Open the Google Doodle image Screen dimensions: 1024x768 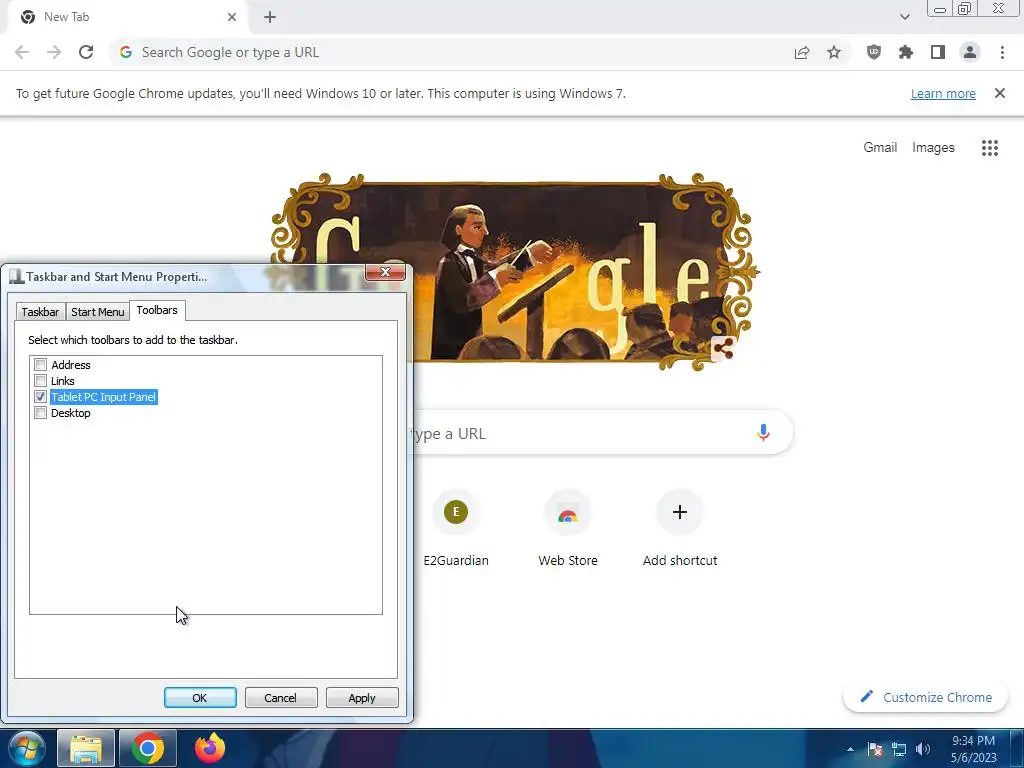coord(513,271)
